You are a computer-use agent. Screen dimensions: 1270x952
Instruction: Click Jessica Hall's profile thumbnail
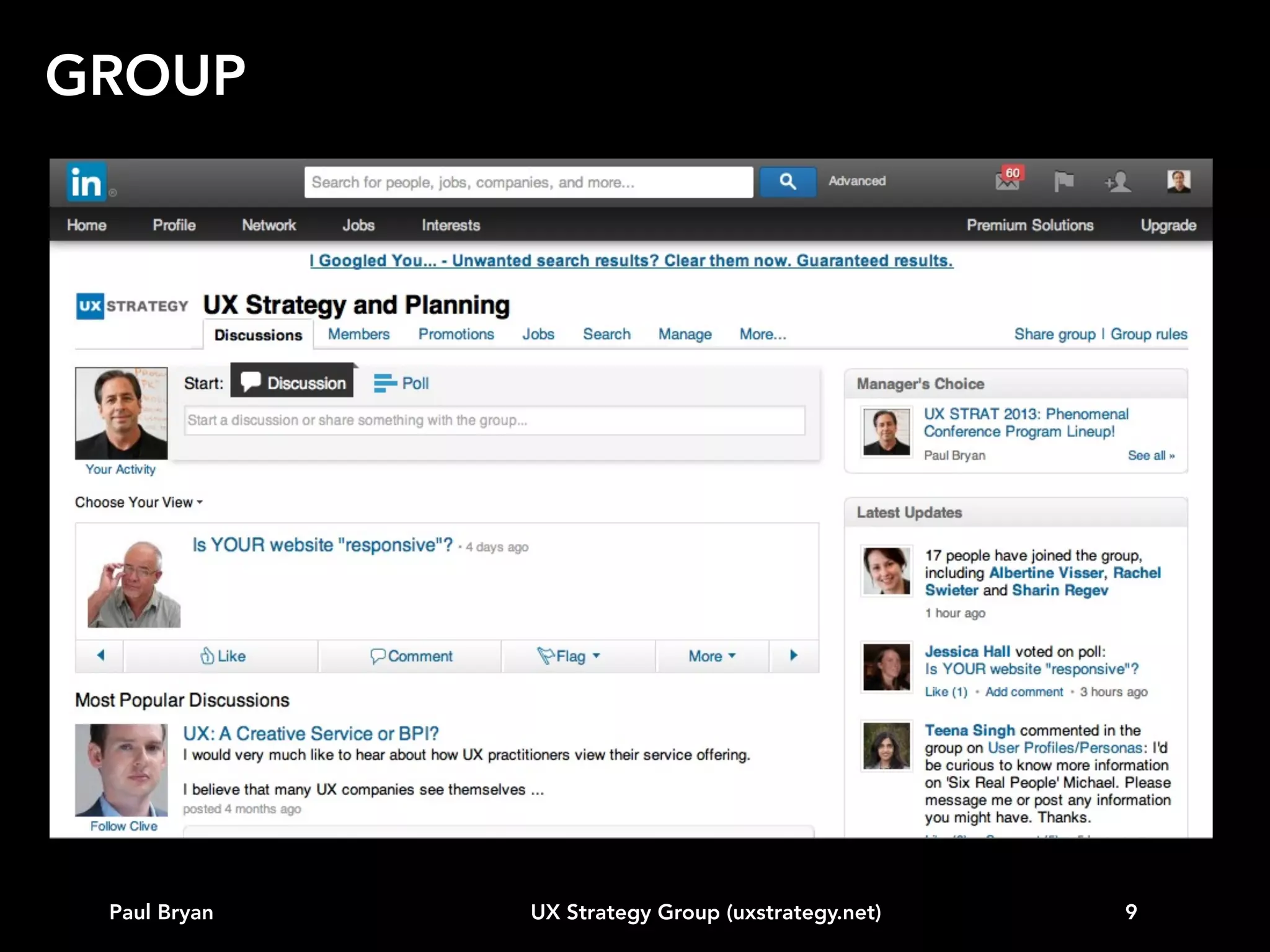tap(887, 667)
